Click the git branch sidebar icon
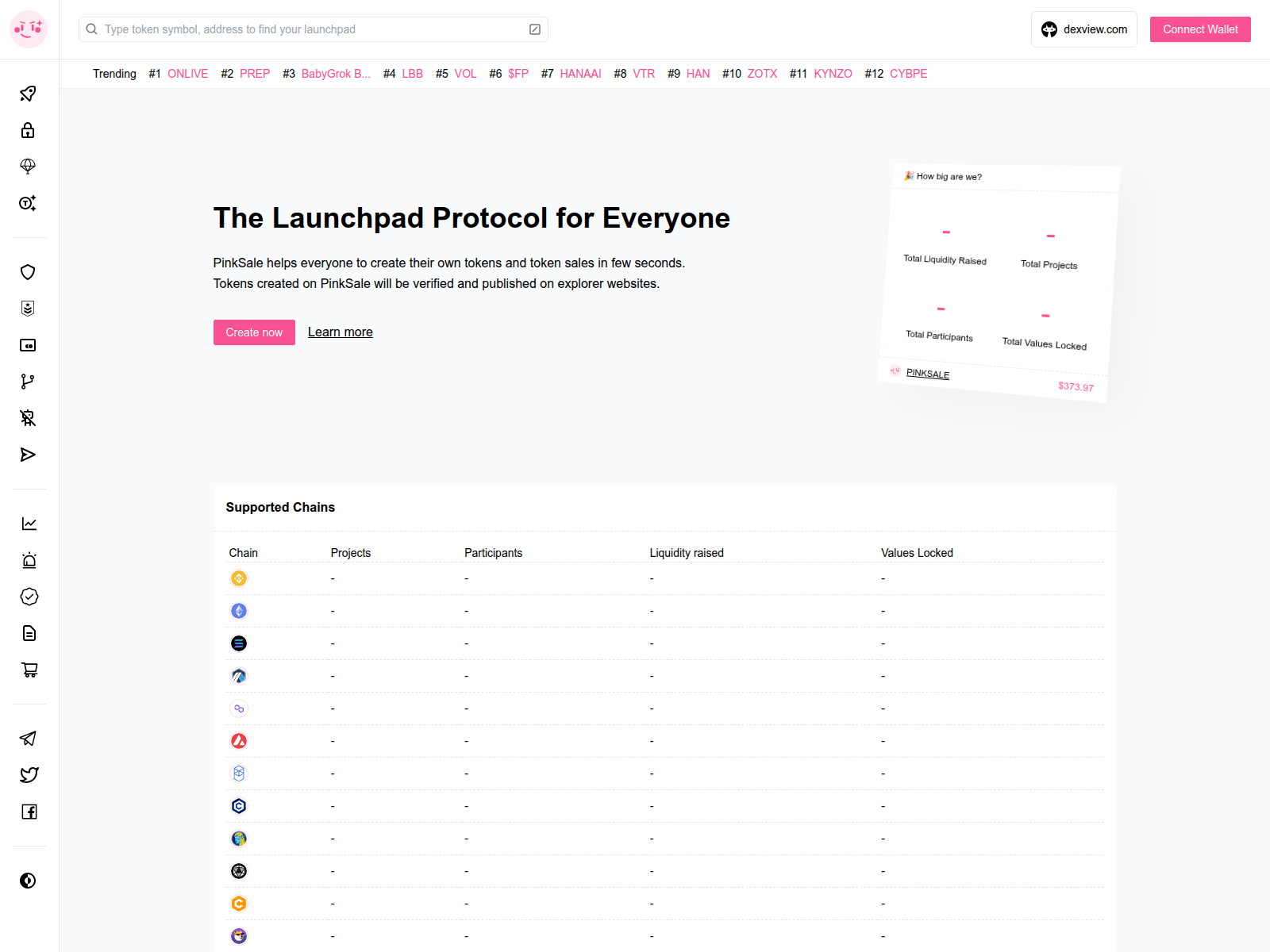Viewport: 1270px width, 952px height. tap(28, 382)
